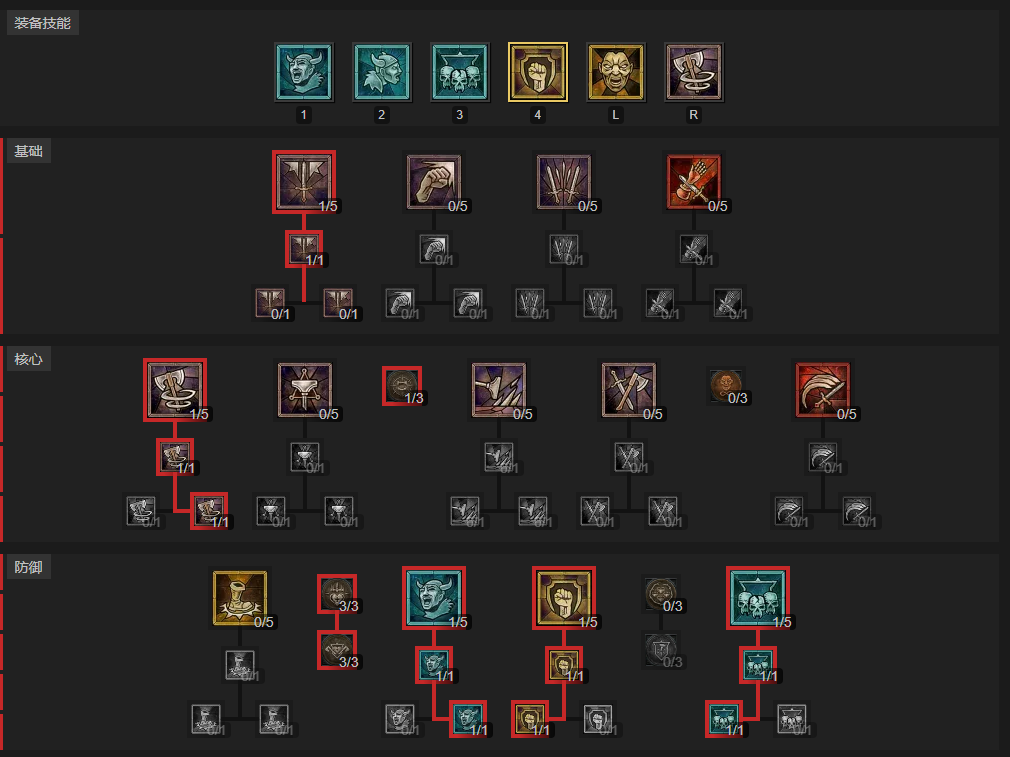1010x757 pixels.
Task: Click the 防御 category label
Action: 28,568
